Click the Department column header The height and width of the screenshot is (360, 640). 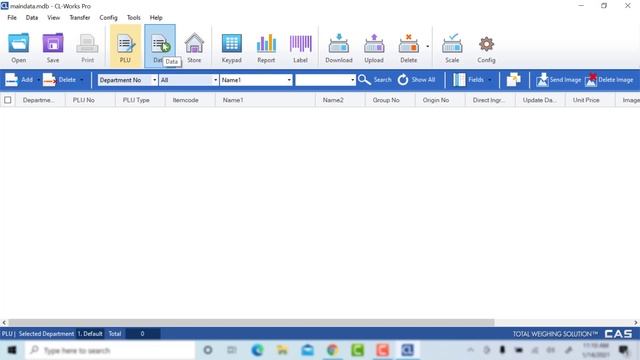tap(40, 100)
